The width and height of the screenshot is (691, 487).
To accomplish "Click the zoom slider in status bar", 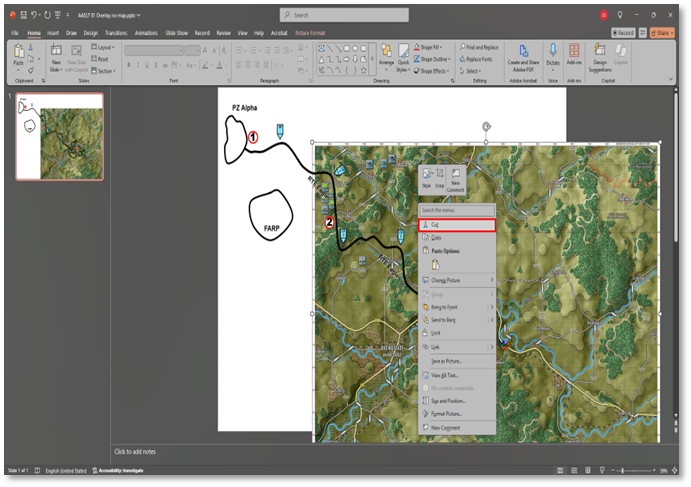I will click(x=622, y=470).
